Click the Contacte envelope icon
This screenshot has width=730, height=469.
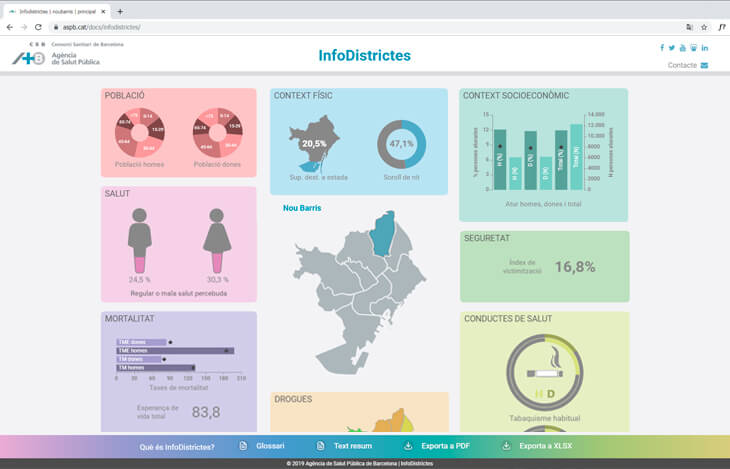pos(704,66)
